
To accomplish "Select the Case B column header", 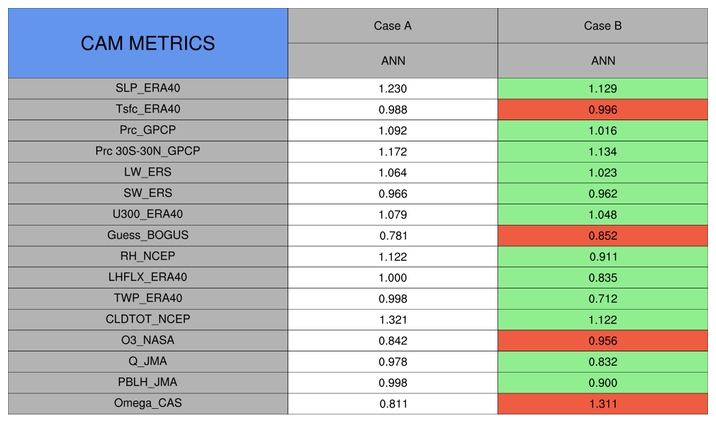I will click(603, 26).
